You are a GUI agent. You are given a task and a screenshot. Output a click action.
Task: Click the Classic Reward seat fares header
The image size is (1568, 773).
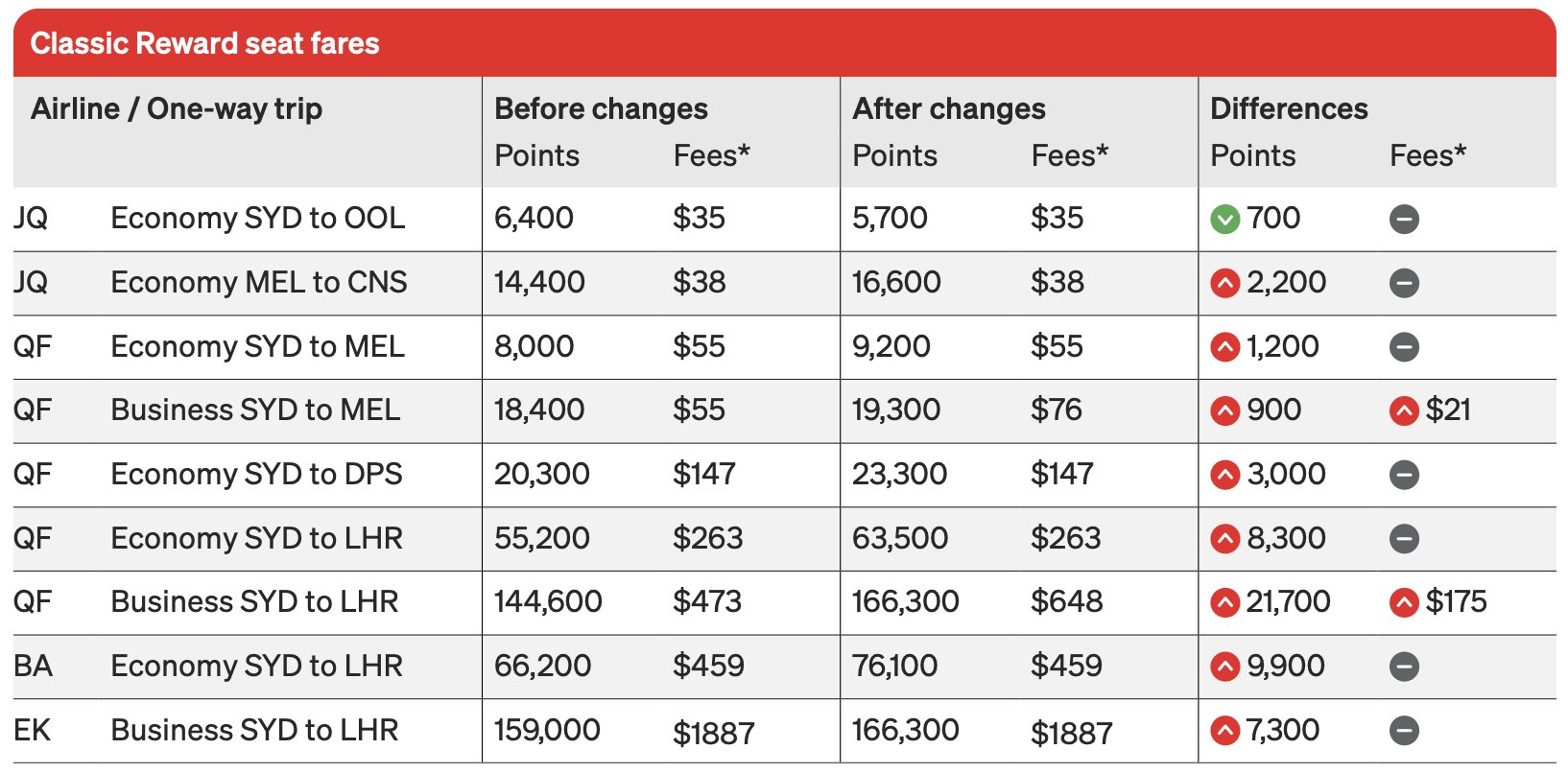pos(205,43)
